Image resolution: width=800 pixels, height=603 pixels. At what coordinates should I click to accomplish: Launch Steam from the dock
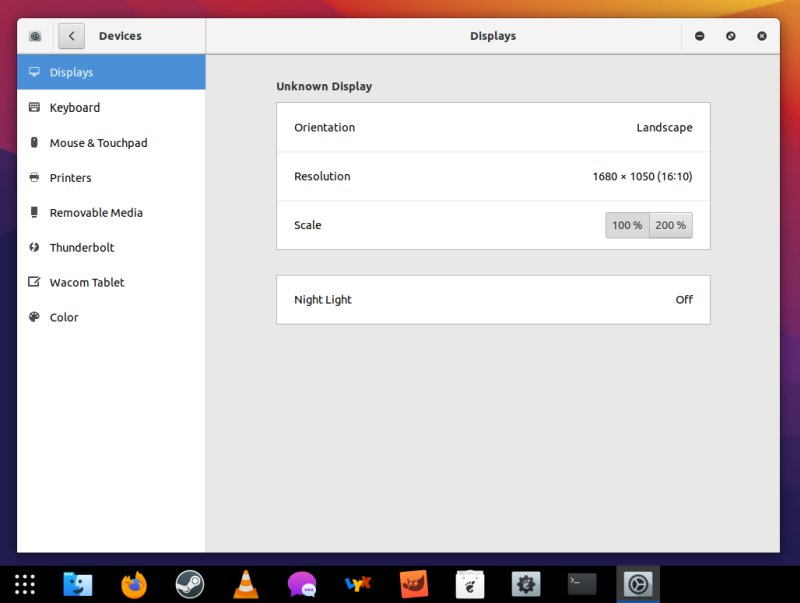click(x=189, y=583)
